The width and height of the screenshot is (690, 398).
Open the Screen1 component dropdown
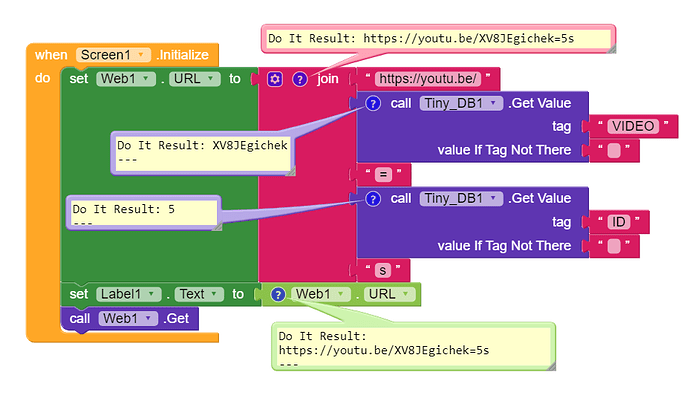coord(114,55)
